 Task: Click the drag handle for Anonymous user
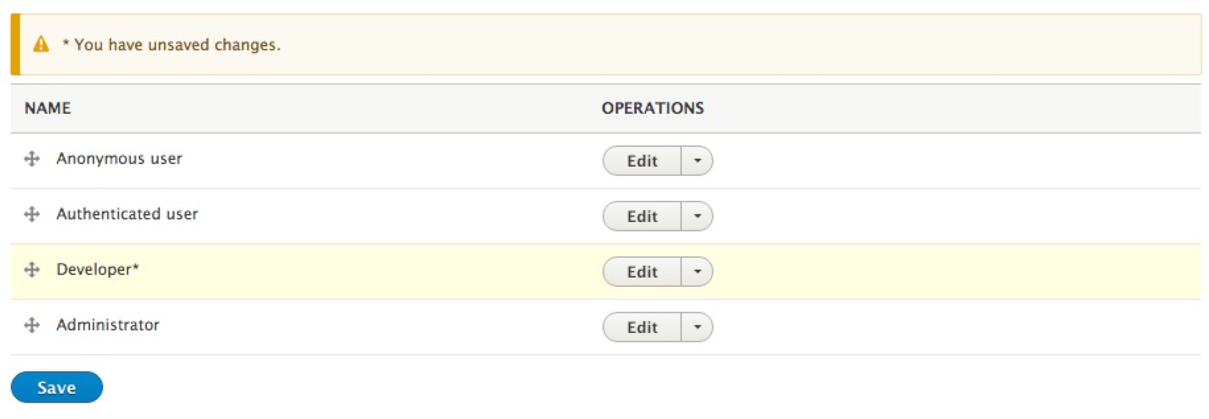coord(32,159)
